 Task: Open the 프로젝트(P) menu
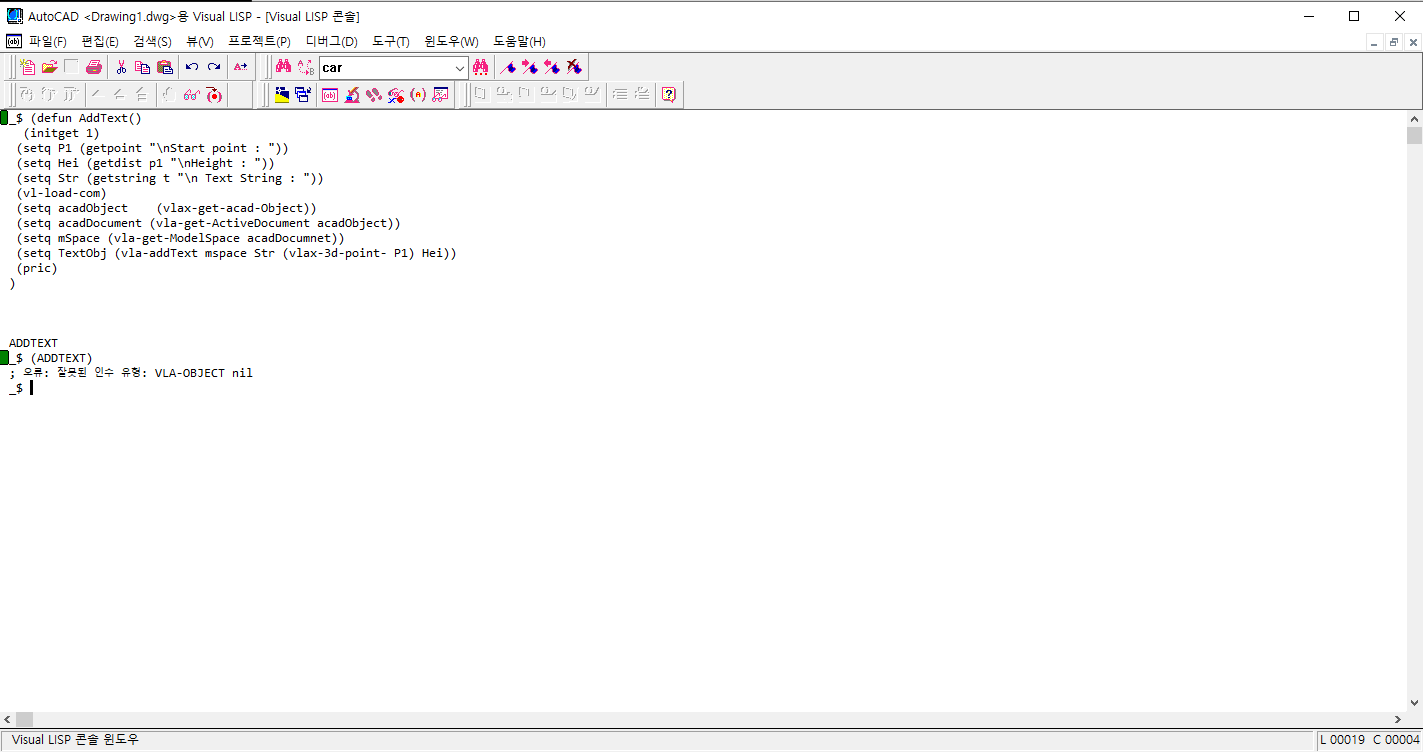259,41
